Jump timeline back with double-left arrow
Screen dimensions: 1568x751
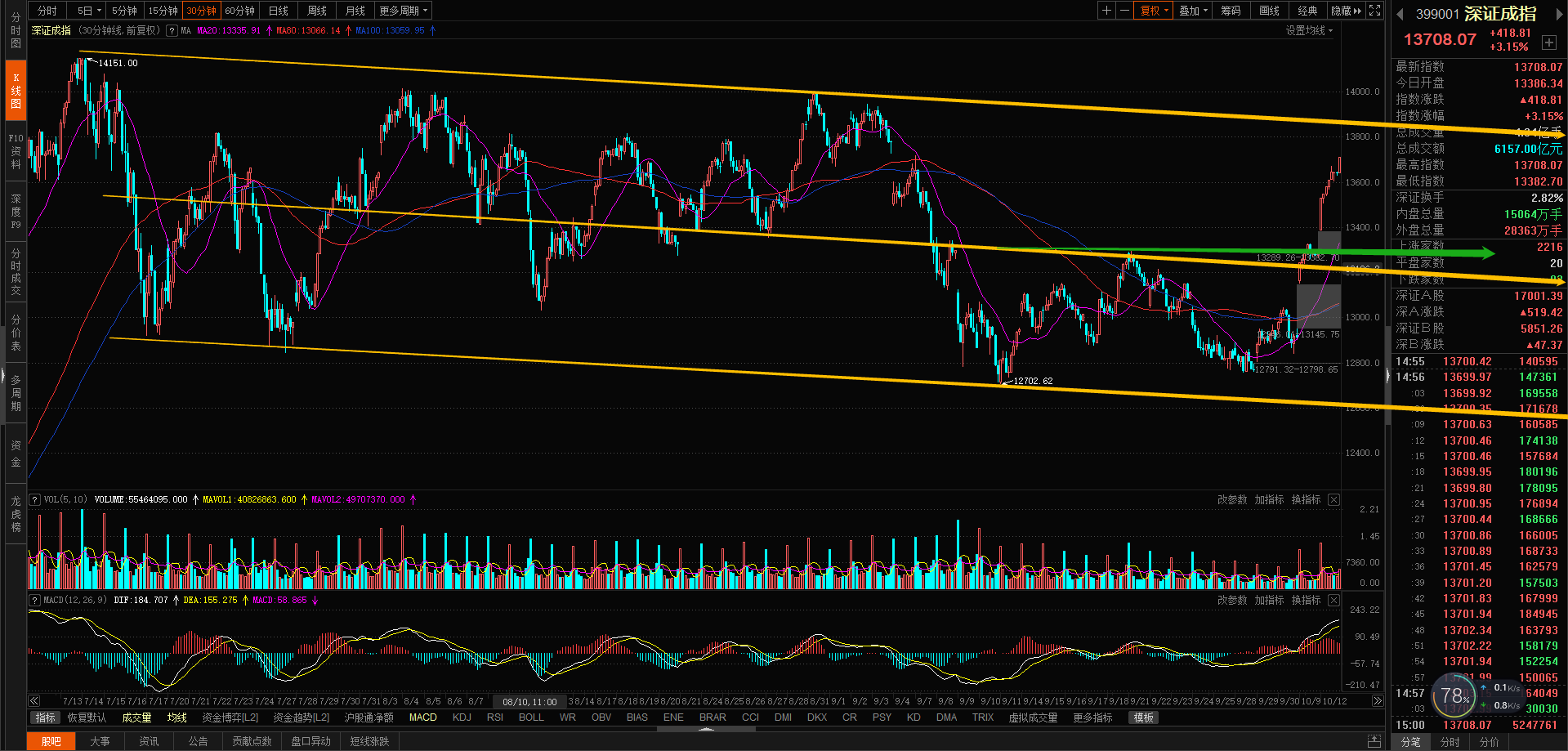click(34, 701)
